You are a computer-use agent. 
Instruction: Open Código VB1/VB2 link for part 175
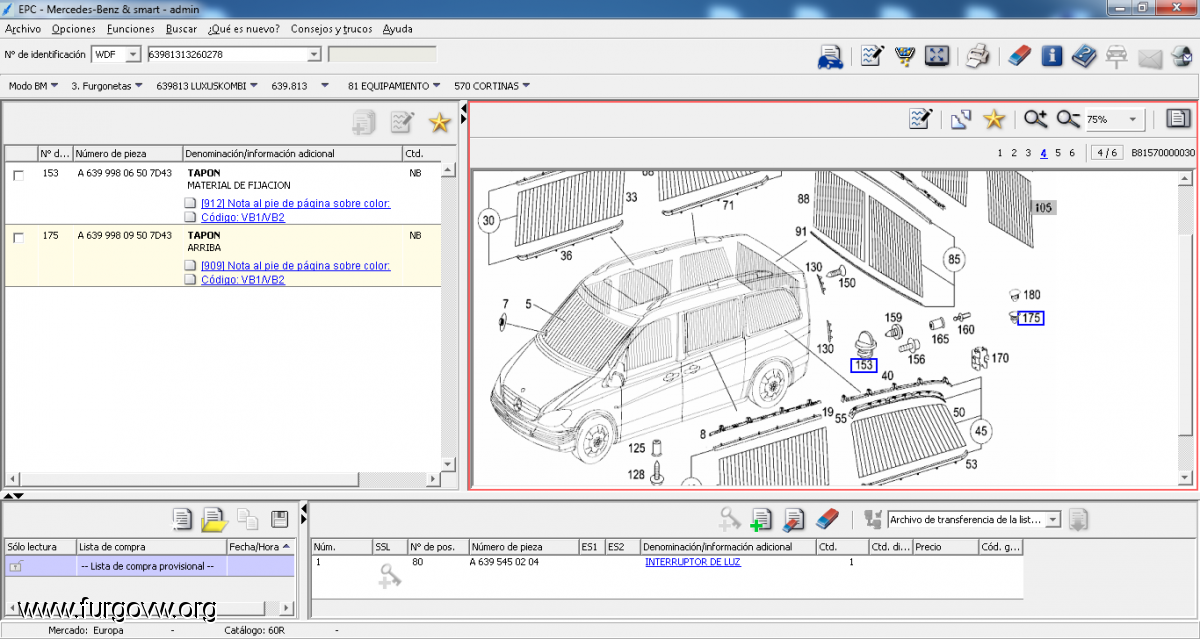tap(243, 280)
